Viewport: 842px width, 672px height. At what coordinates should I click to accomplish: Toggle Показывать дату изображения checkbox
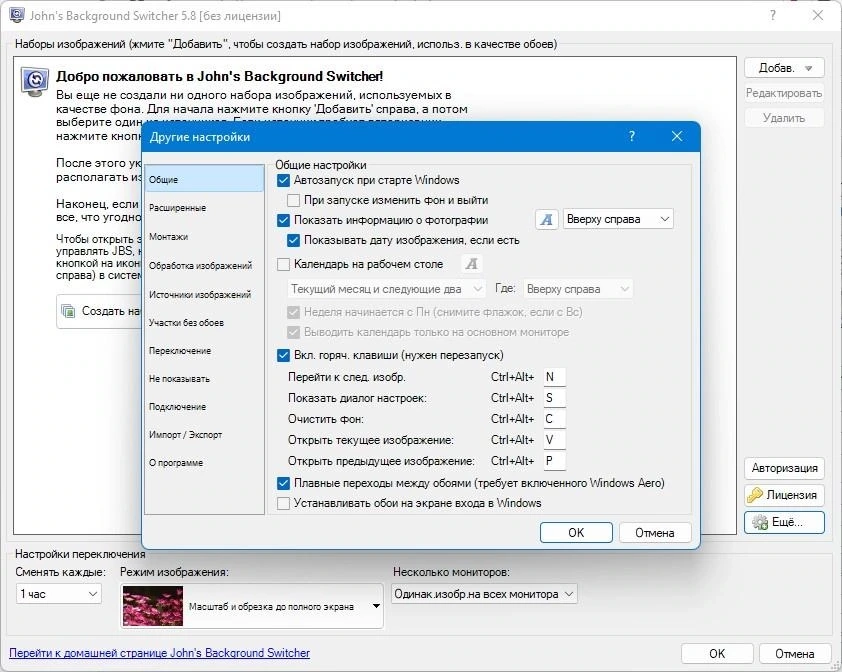[x=293, y=240]
